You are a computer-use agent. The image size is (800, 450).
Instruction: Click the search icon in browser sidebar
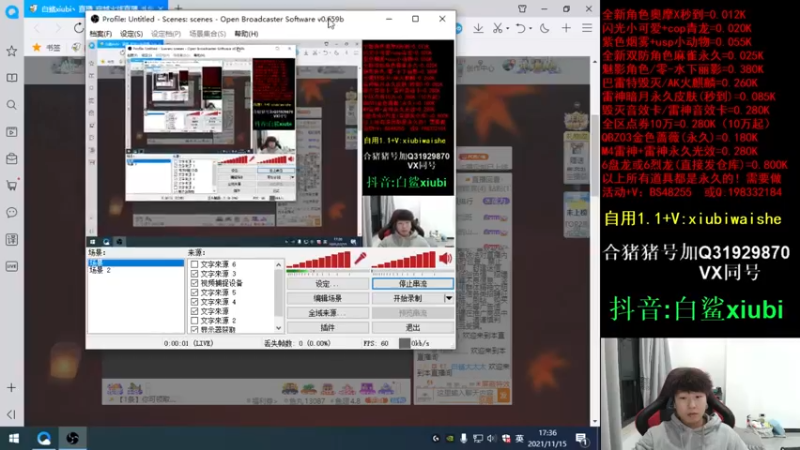point(11,105)
